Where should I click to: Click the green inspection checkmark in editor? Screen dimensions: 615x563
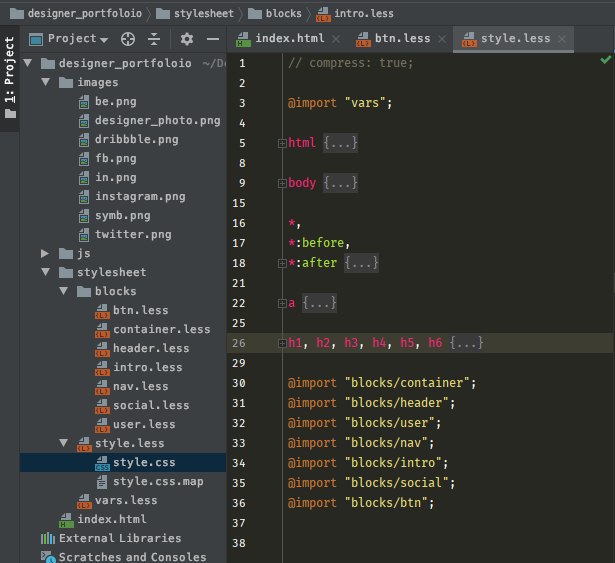point(605,60)
